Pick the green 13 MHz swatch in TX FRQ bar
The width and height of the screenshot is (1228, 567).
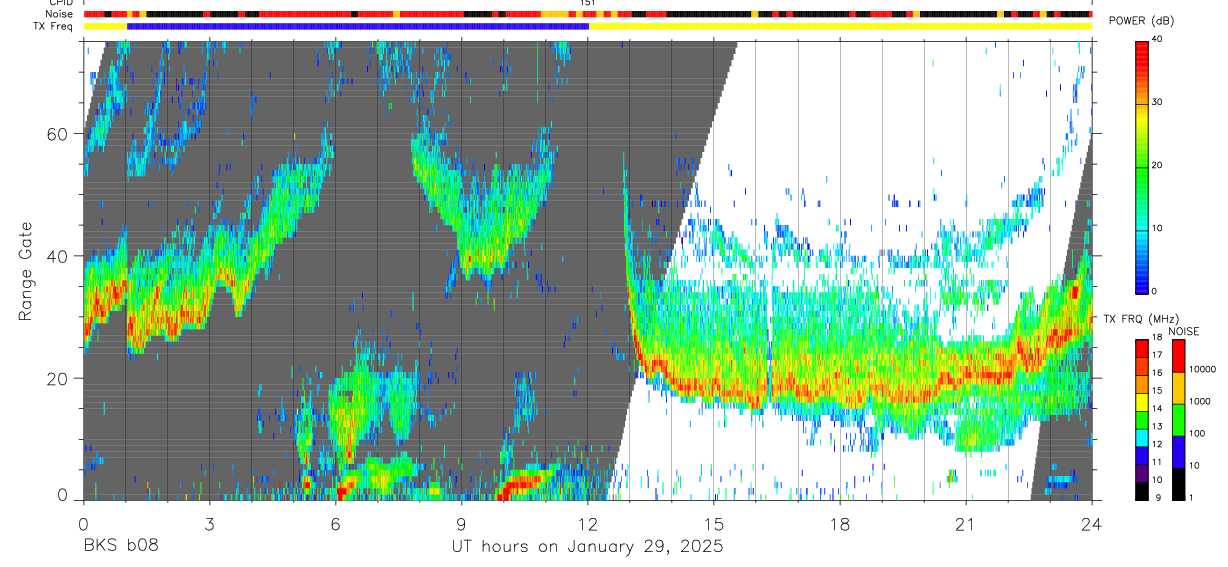tap(1142, 419)
